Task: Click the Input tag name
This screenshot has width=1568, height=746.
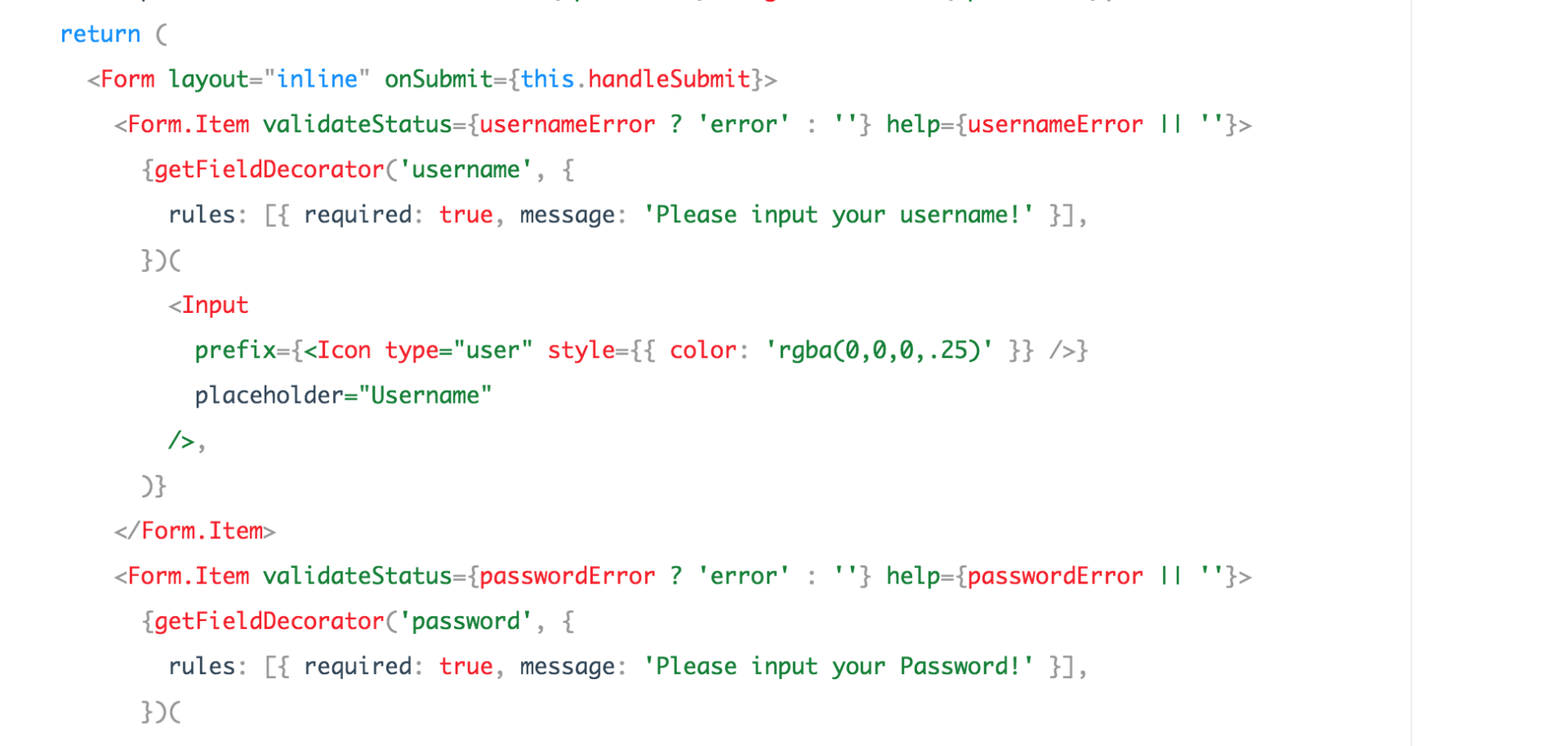Action: pos(215,306)
